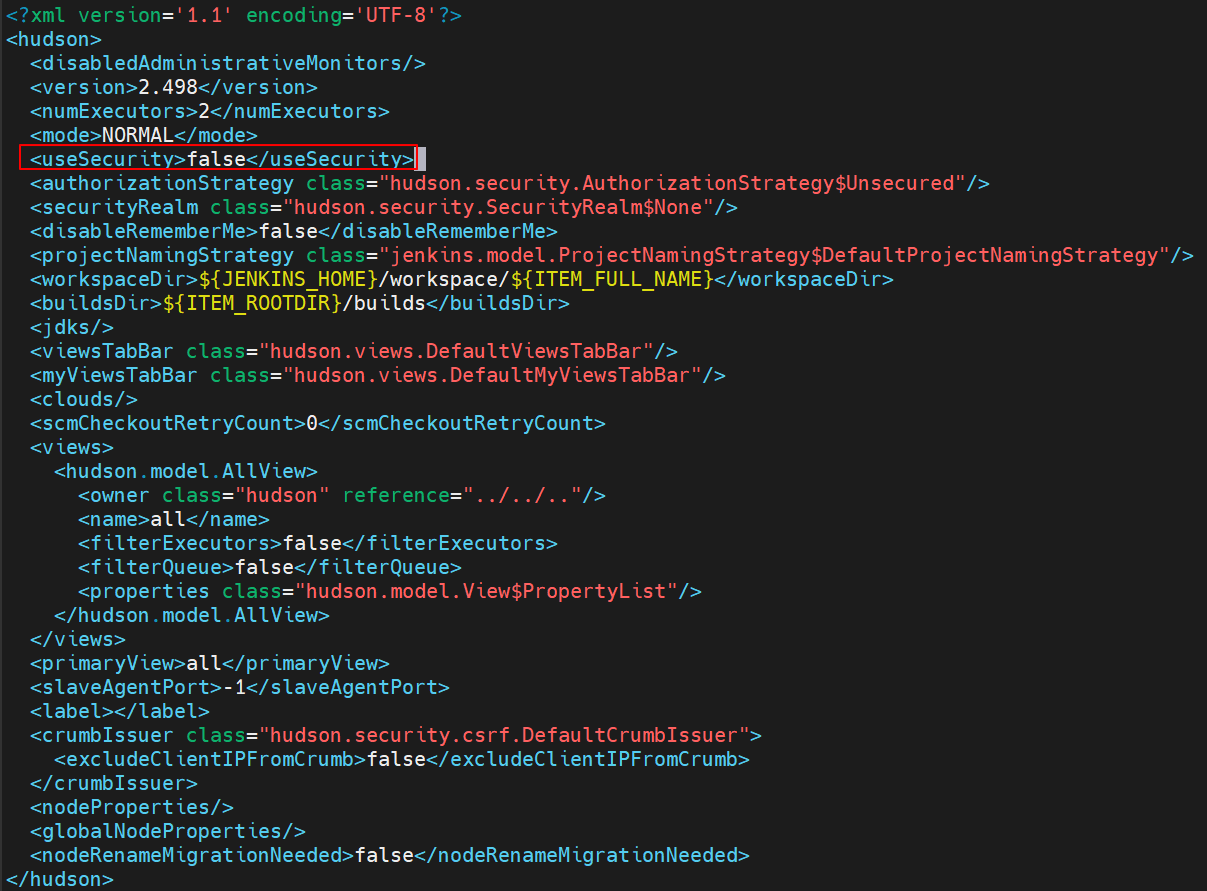Screen dimensions: 1207x891
Task: Click the block cursor after the useSecurity line
Action: (x=421, y=159)
